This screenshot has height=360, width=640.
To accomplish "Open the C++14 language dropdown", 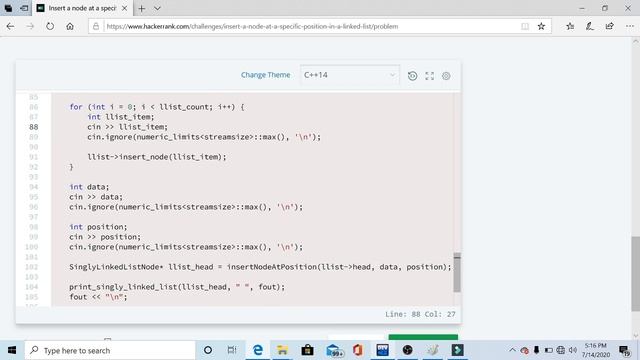I will click(349, 75).
